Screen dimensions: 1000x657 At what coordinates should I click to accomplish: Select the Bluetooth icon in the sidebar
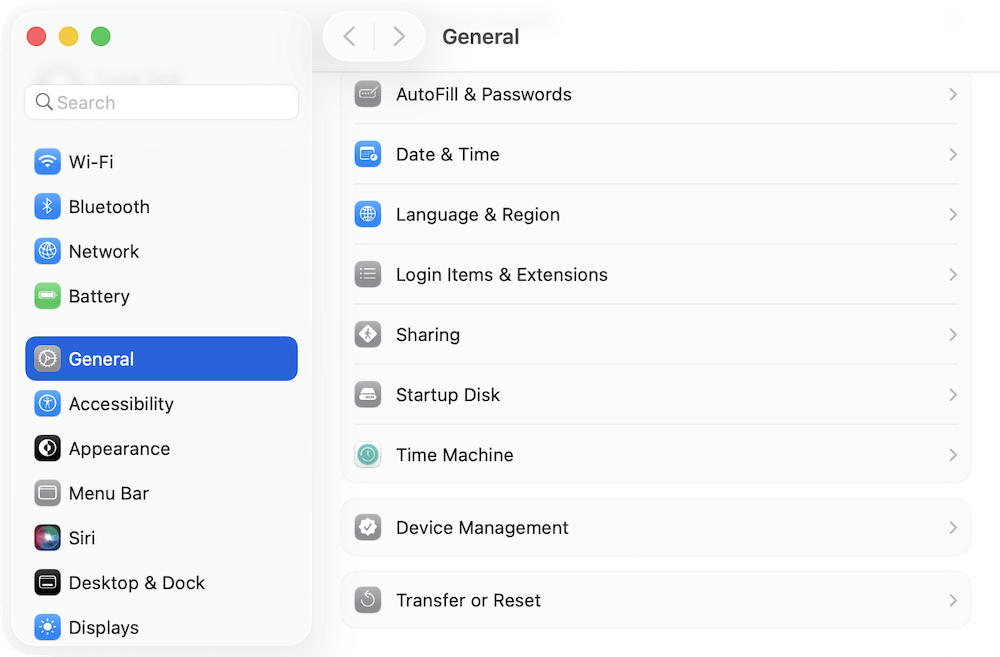pyautogui.click(x=47, y=207)
